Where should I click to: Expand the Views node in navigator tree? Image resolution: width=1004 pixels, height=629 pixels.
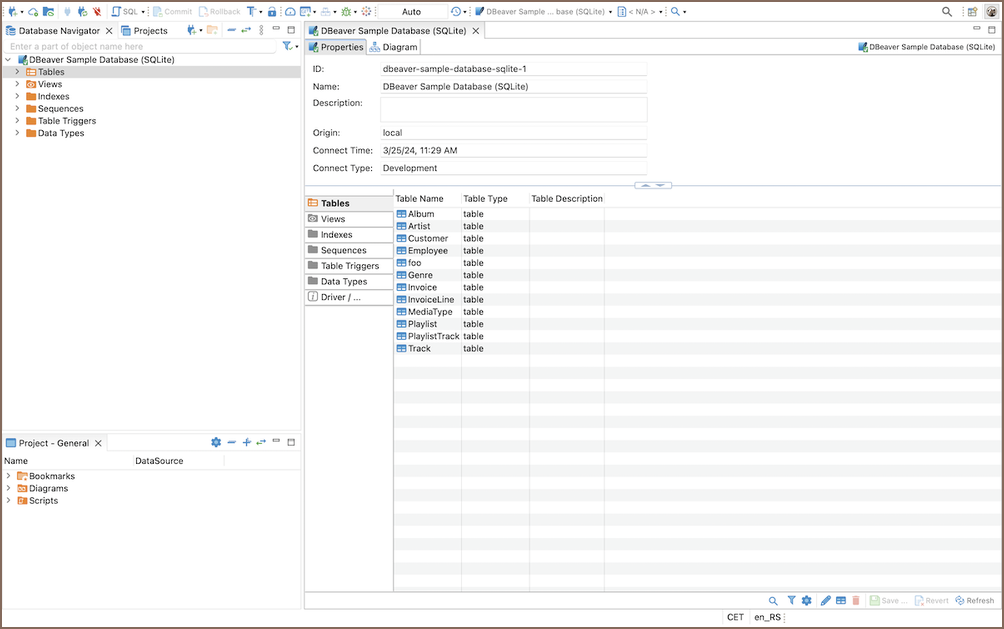[17, 85]
